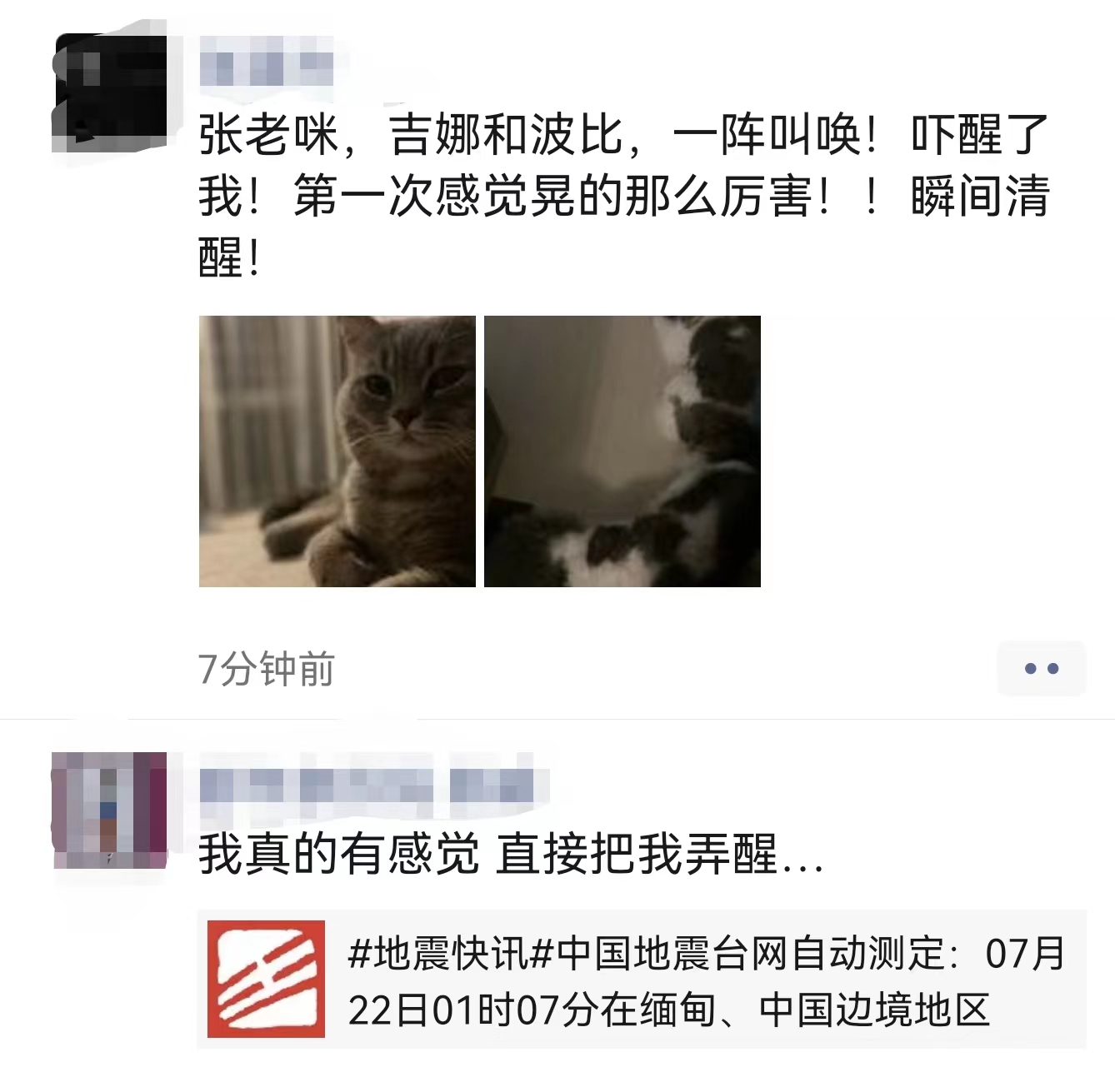Click the shorter blurred tag after second username
The height and width of the screenshot is (1092, 1115).
[x=492, y=785]
